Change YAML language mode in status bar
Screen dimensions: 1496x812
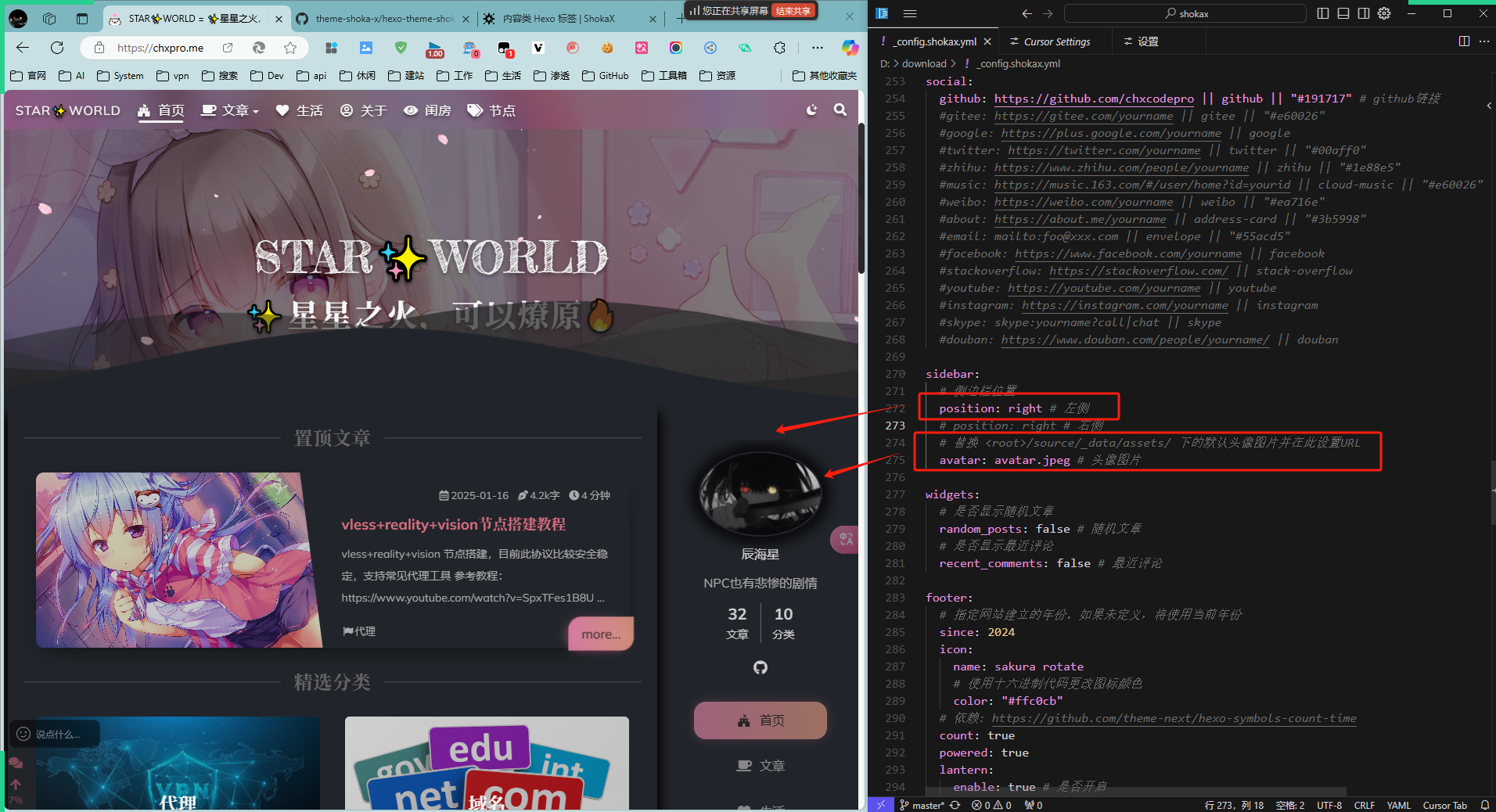coord(1398,805)
